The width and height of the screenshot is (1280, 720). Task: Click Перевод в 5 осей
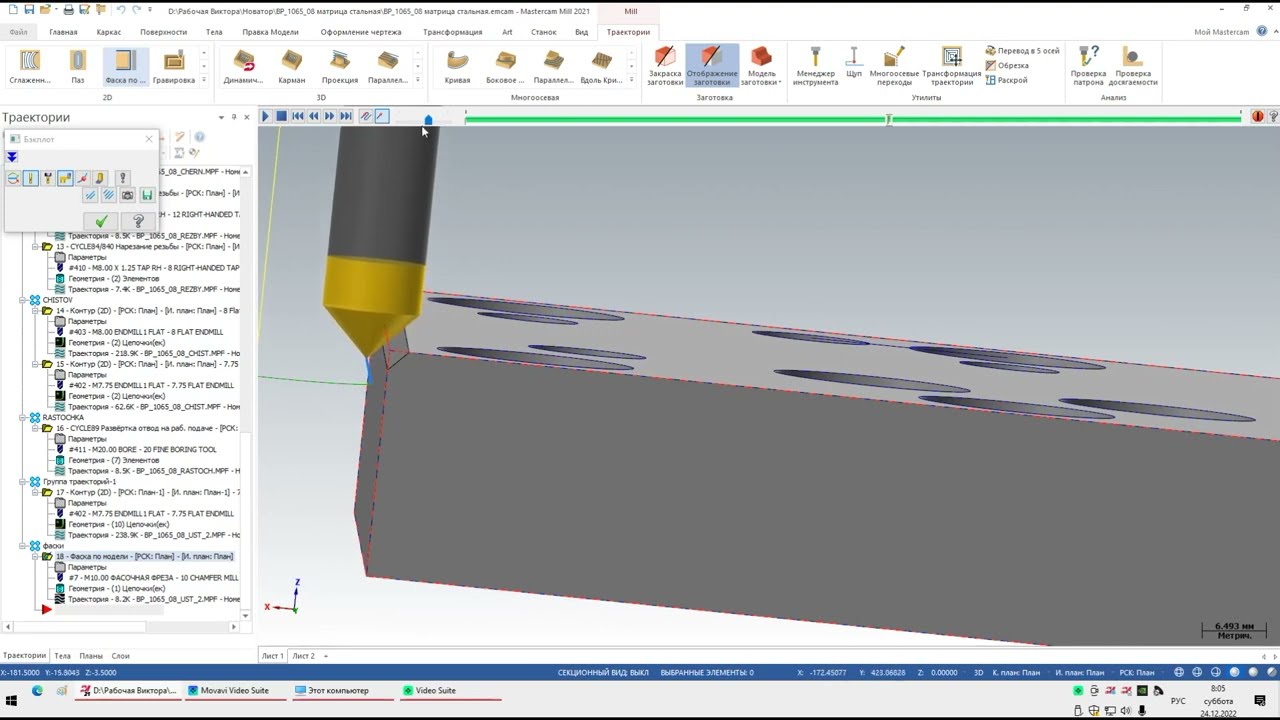(x=1022, y=51)
